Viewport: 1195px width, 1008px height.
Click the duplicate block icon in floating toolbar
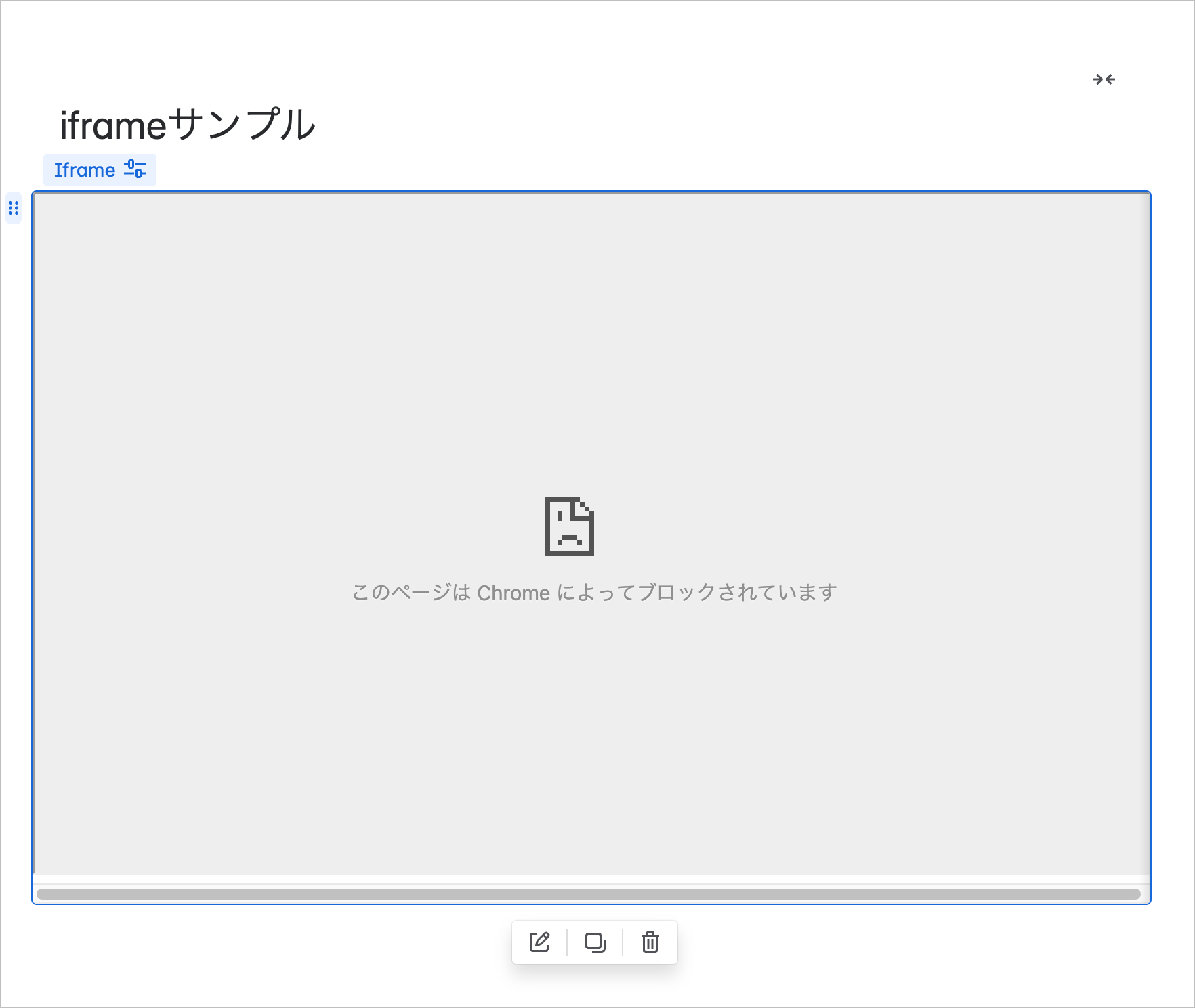coord(595,942)
